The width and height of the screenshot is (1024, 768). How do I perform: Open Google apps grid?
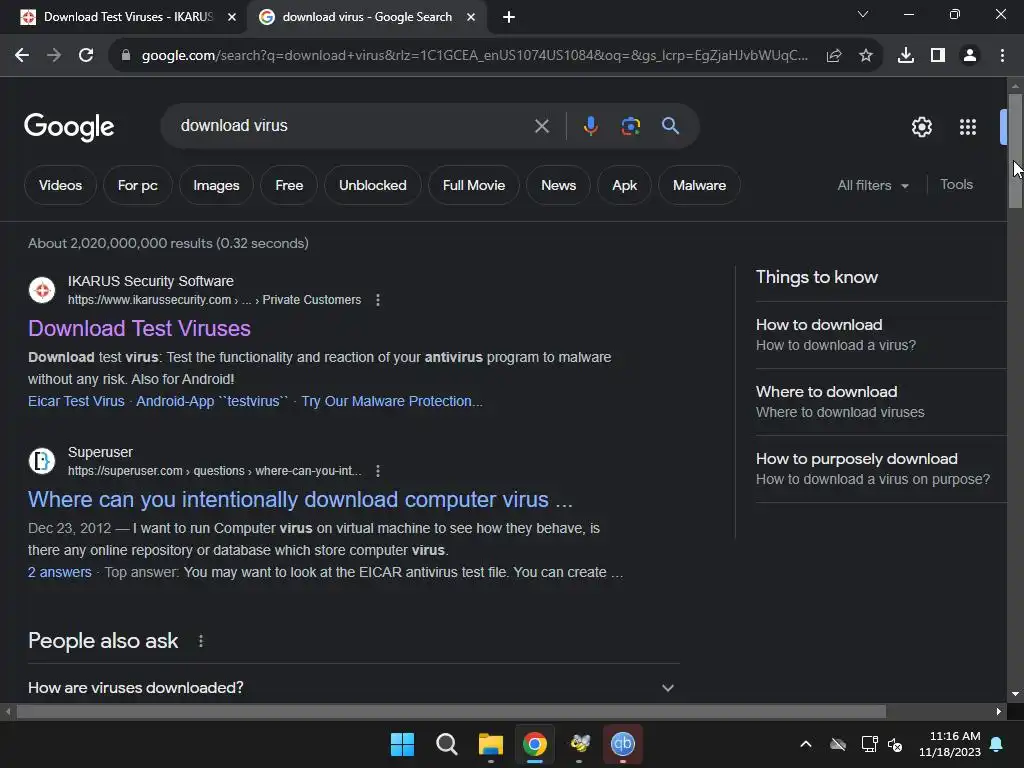tap(967, 127)
